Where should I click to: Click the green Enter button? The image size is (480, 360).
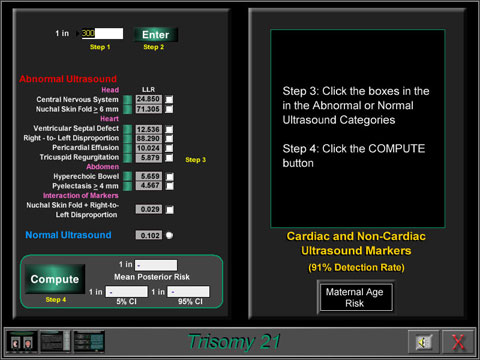coord(155,35)
